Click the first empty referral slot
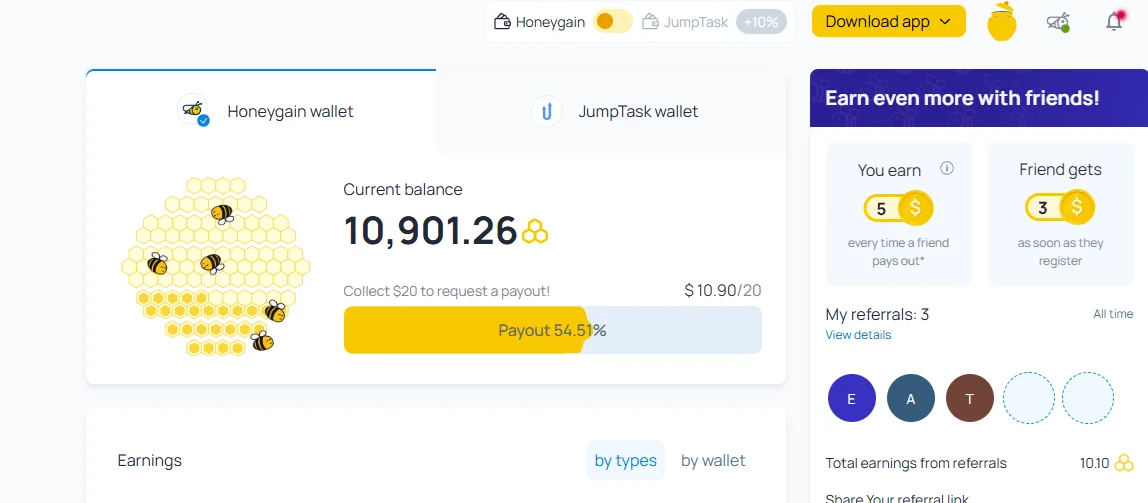 1029,398
